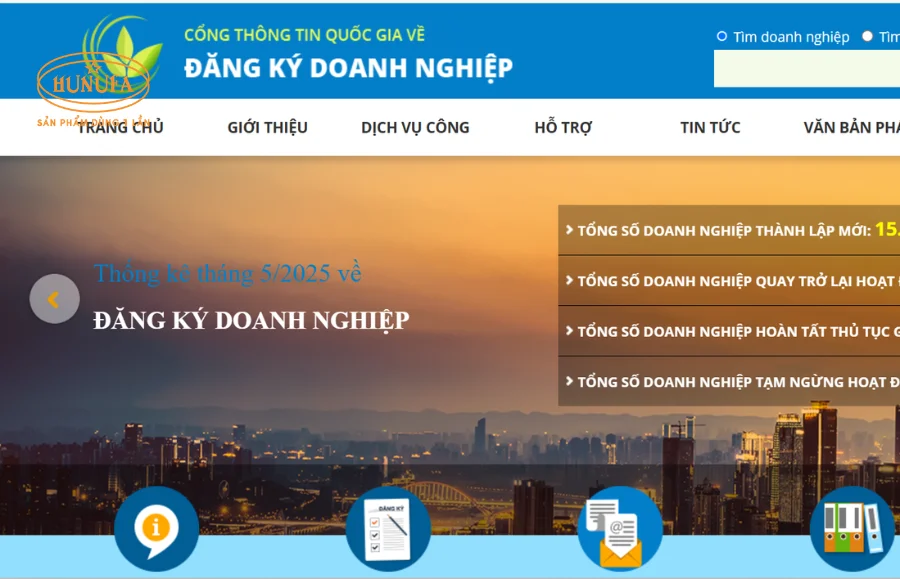
Task: Click the information speech-bubble icon
Action: (x=157, y=529)
